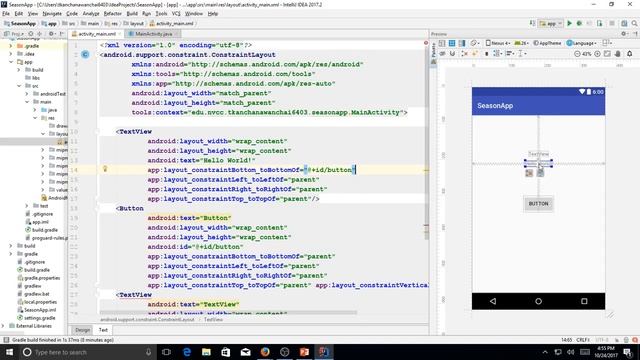The height and width of the screenshot is (360, 640).
Task: Open the align widgets dropdown
Action: pyautogui.click(x=510, y=53)
